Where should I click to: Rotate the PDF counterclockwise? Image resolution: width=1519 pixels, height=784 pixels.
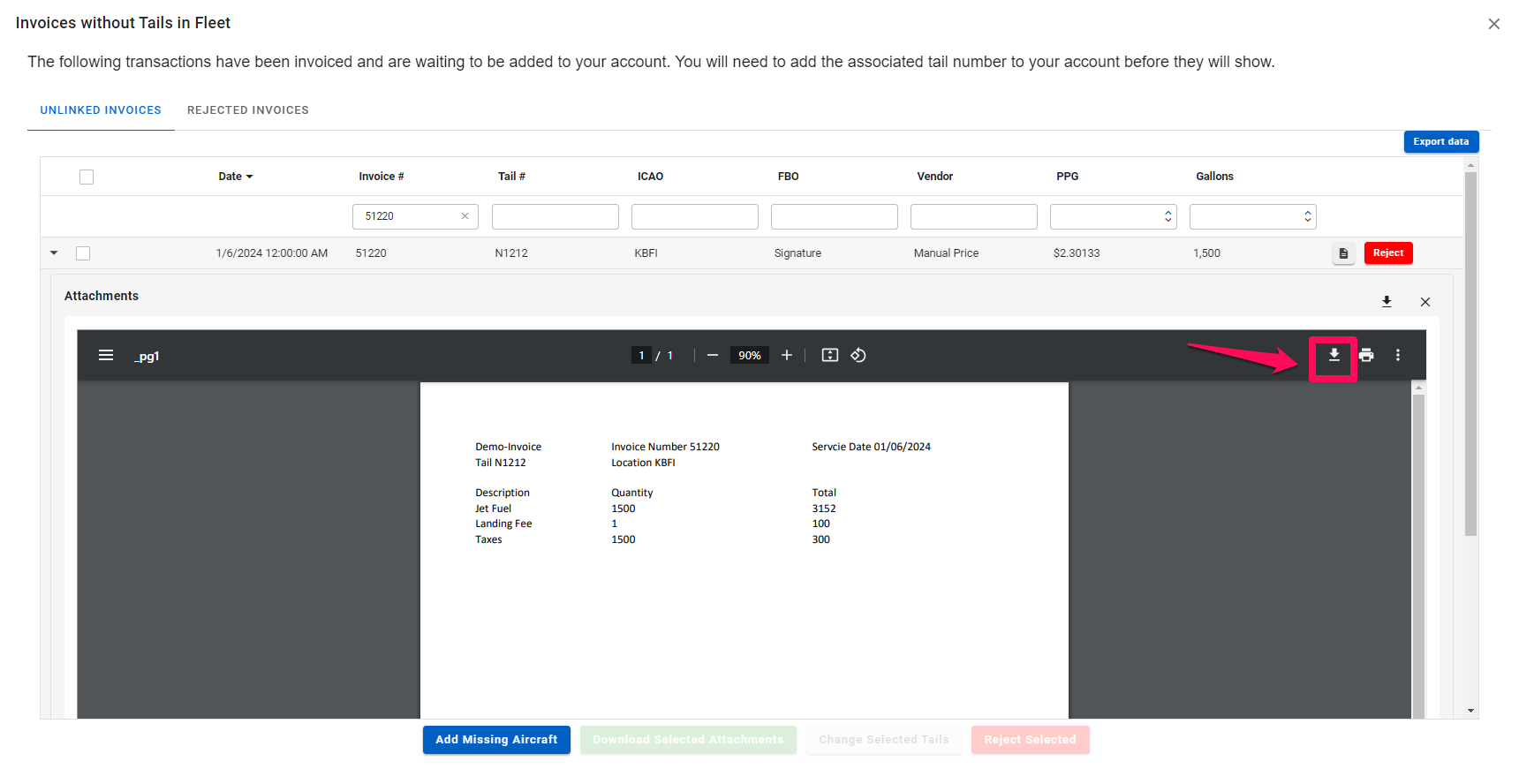click(858, 355)
